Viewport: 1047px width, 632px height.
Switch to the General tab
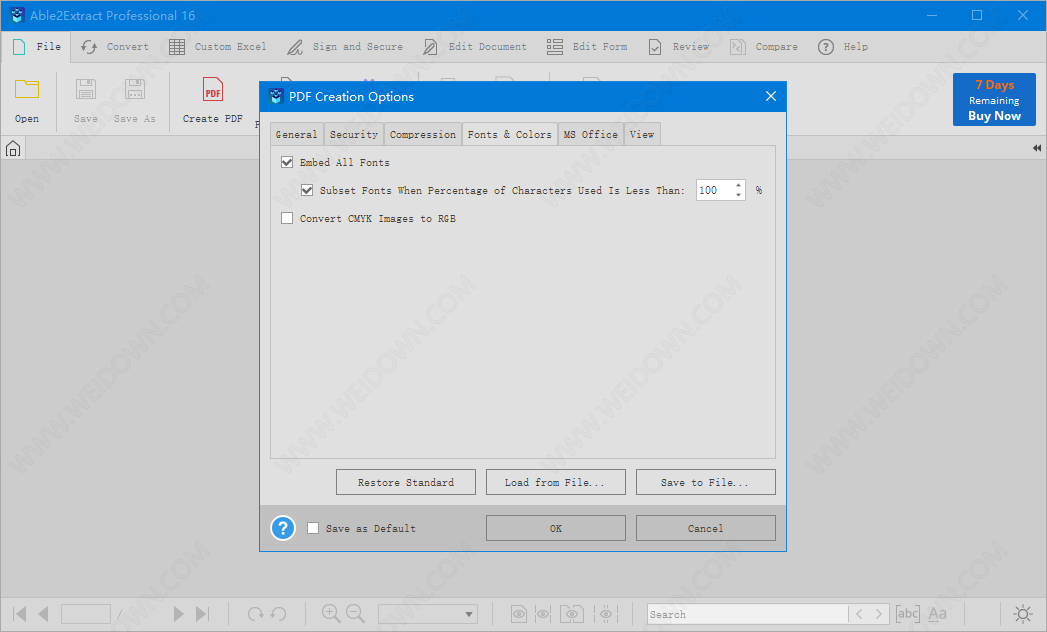tap(296, 134)
